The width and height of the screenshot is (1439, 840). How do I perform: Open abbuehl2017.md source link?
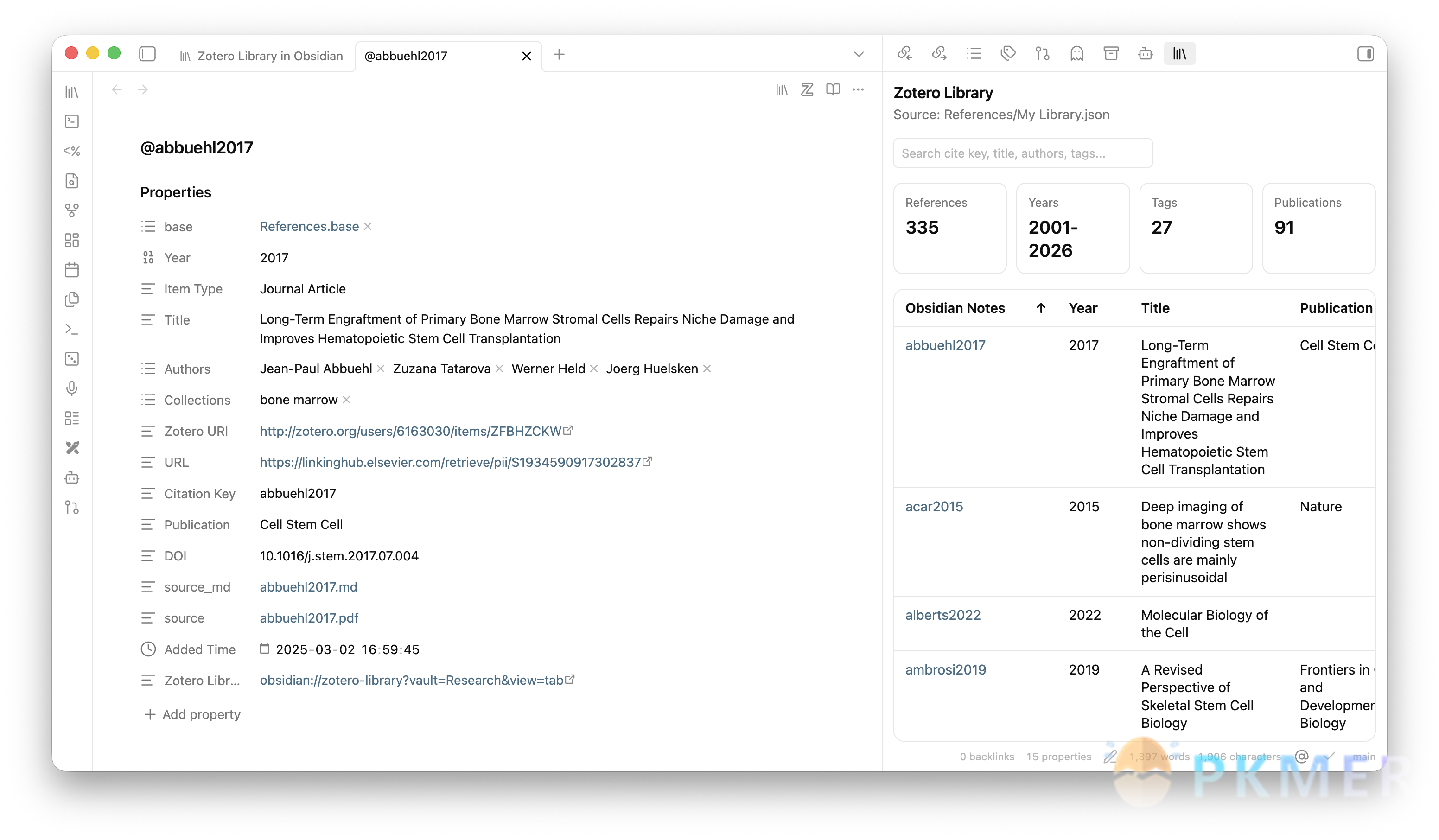[x=308, y=587]
